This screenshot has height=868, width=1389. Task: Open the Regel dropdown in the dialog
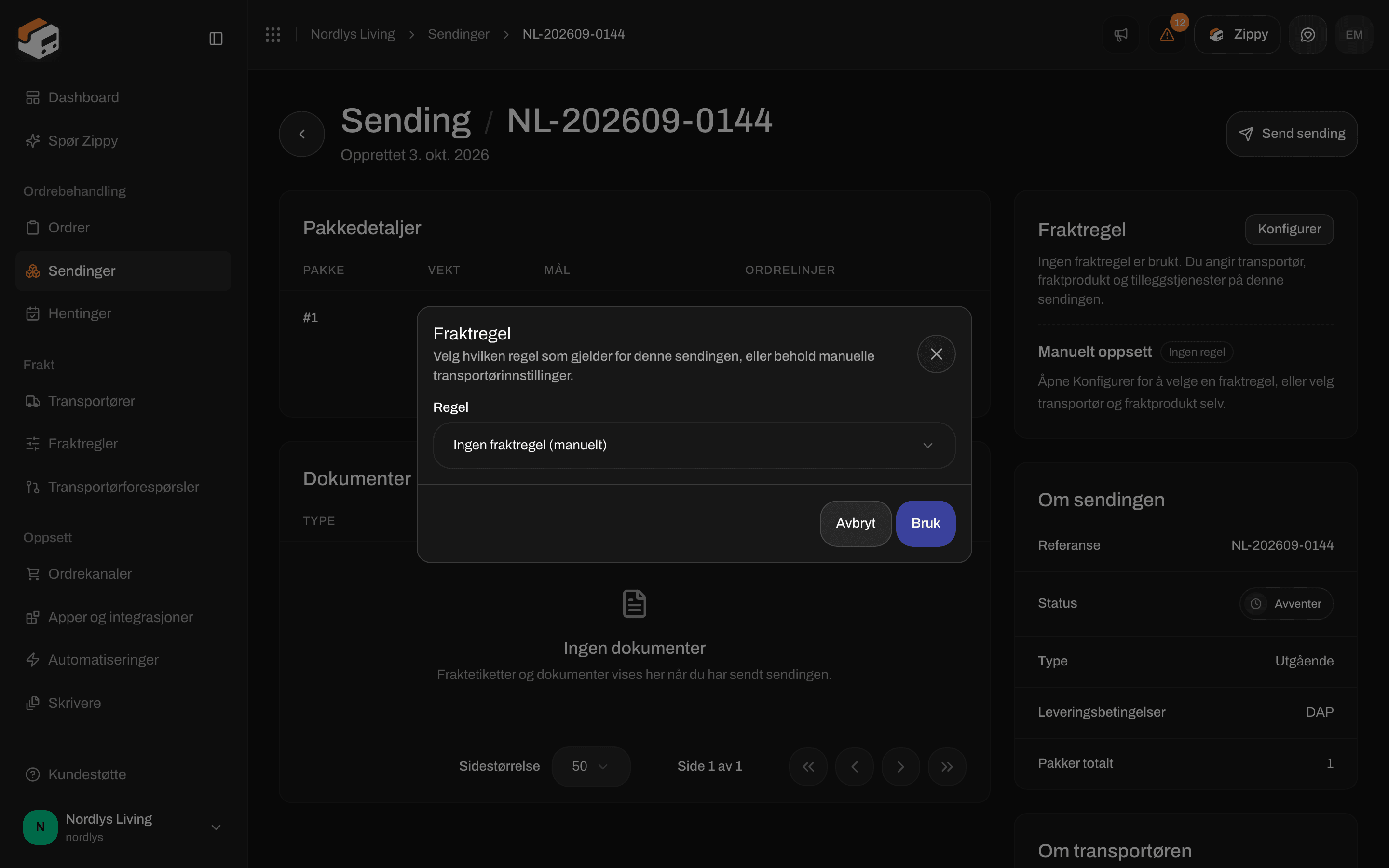point(694,446)
